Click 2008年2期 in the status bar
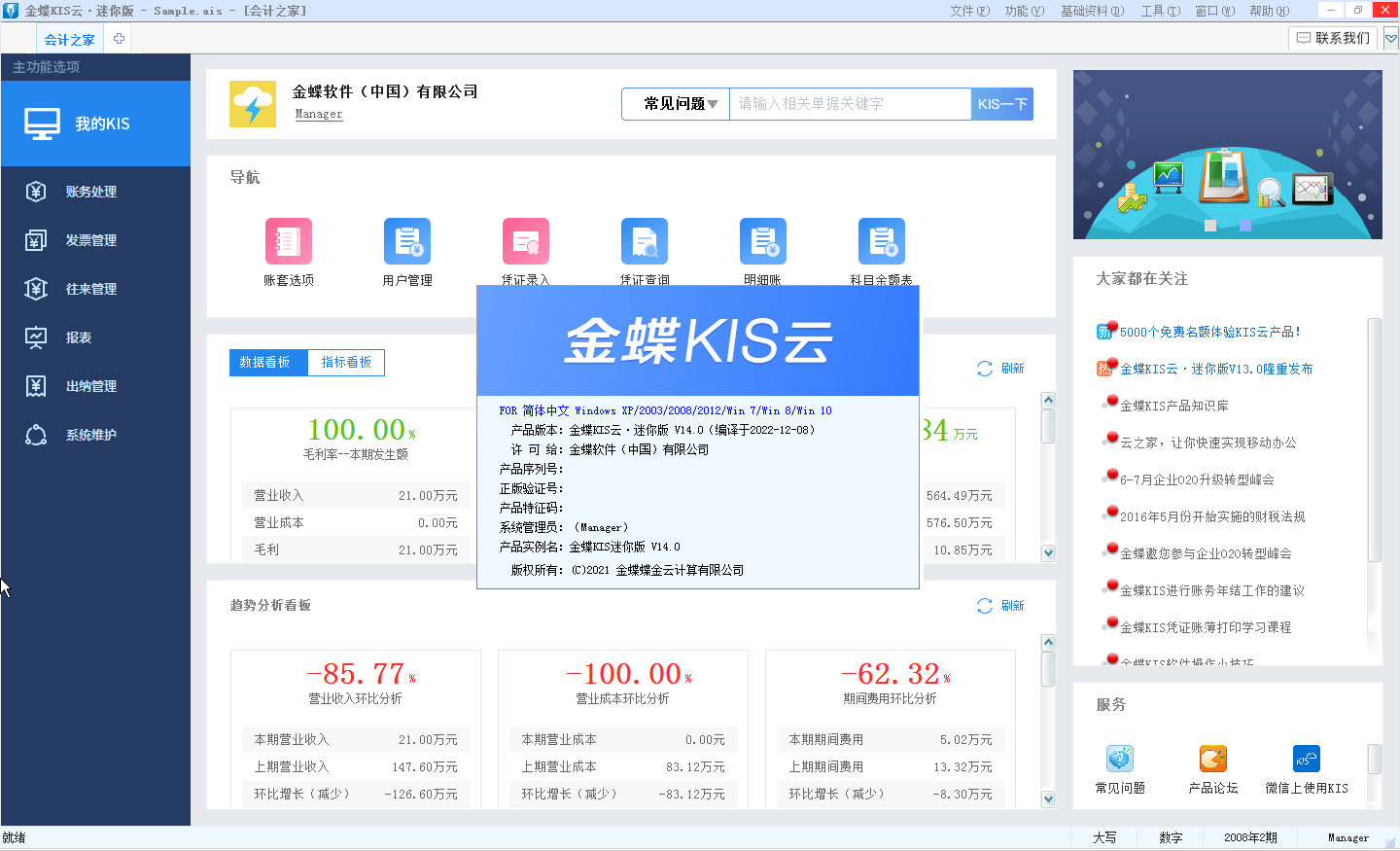This screenshot has width=1400, height=851. (x=1250, y=837)
